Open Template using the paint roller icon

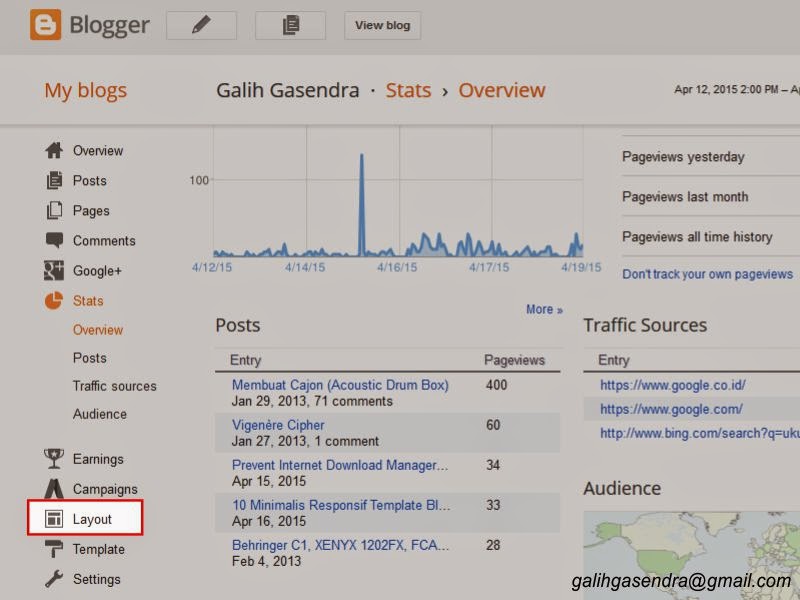click(x=54, y=548)
